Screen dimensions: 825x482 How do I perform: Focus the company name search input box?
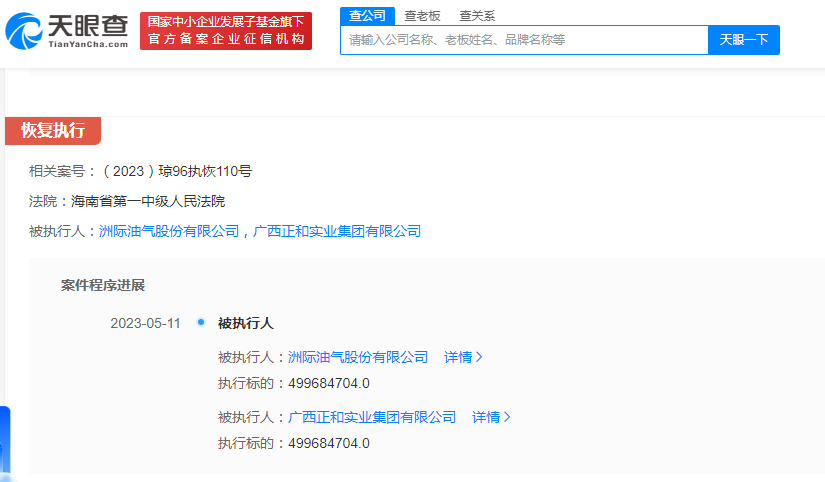click(524, 40)
